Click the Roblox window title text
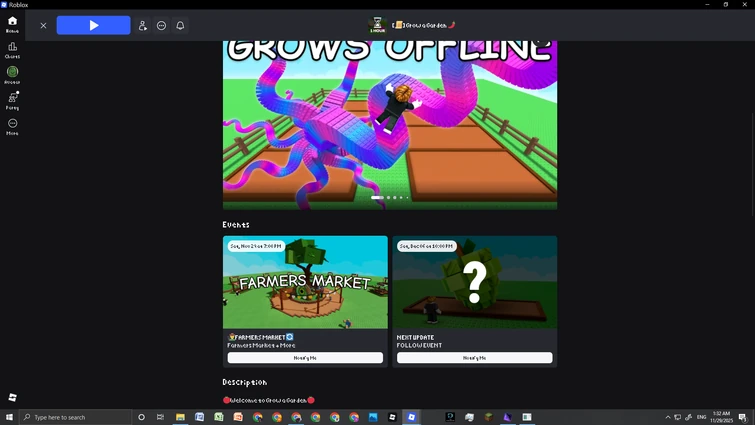This screenshot has height=425, width=755. tap(18, 5)
